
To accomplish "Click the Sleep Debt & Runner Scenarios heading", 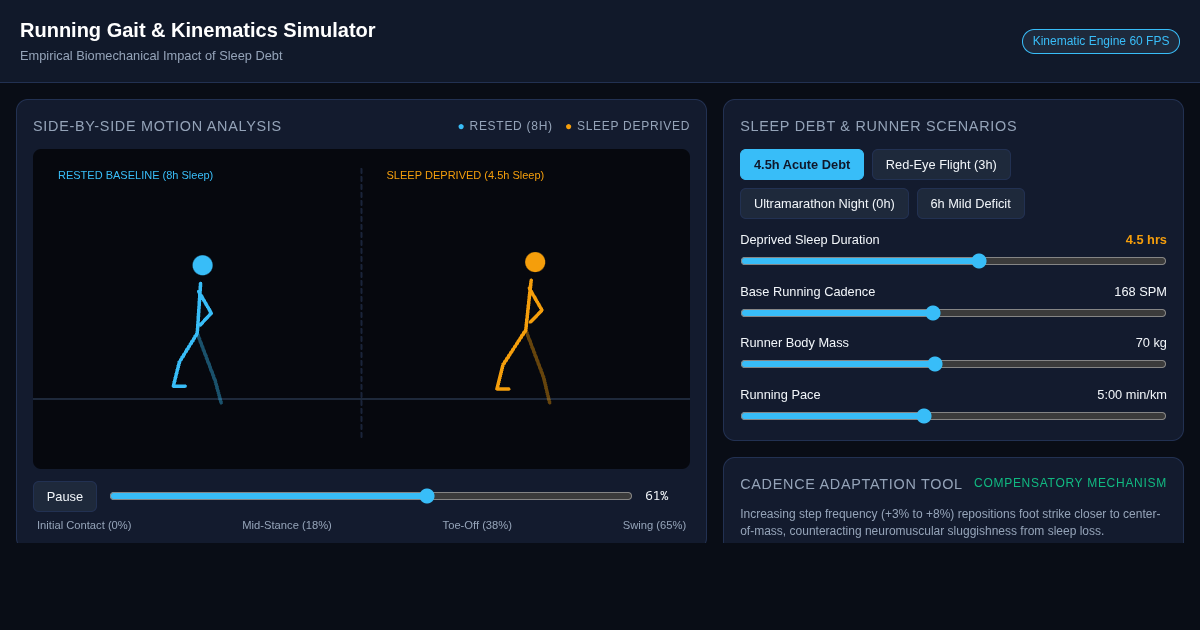I will click(878, 126).
